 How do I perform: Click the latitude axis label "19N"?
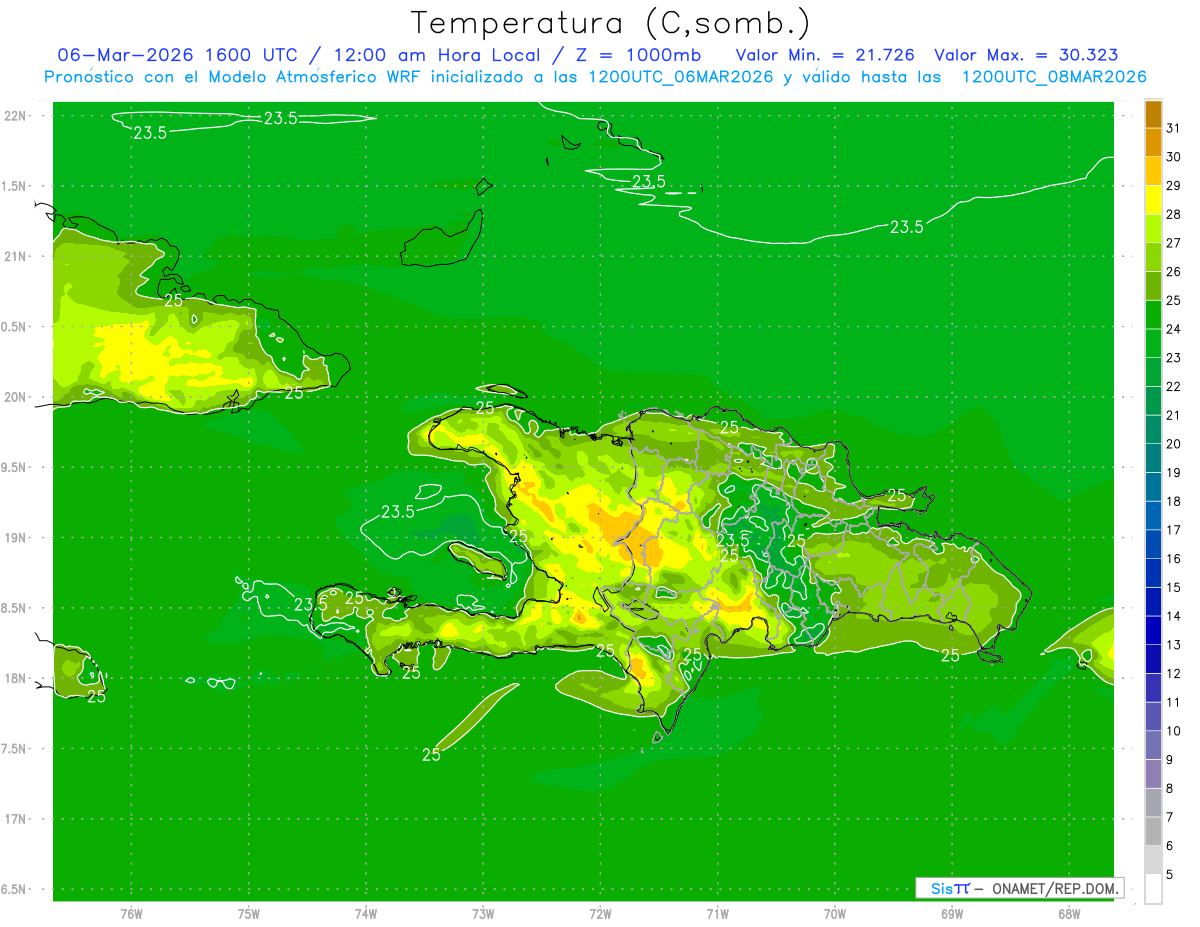(x=15, y=537)
